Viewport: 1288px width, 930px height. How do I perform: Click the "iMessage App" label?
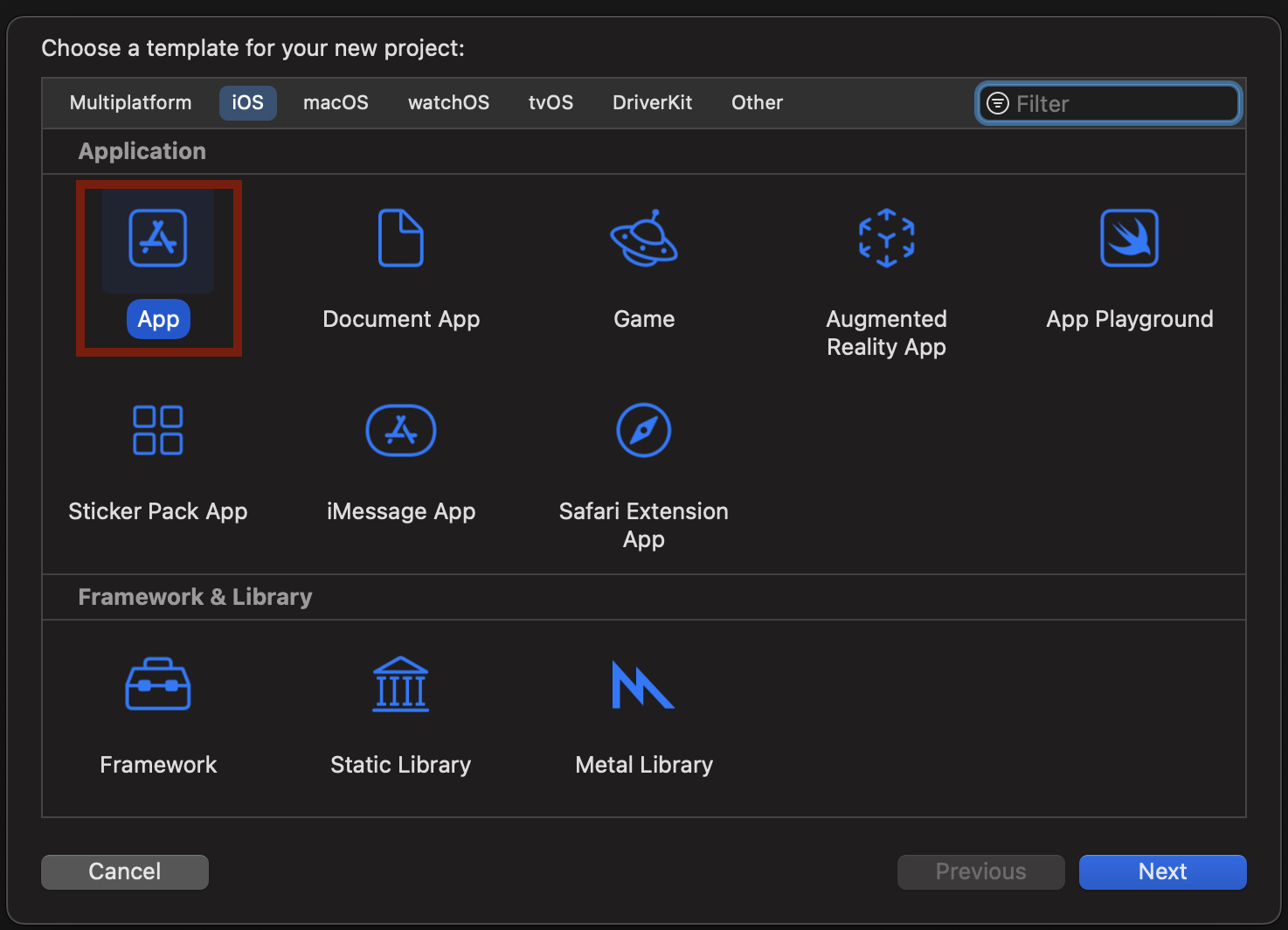[401, 512]
